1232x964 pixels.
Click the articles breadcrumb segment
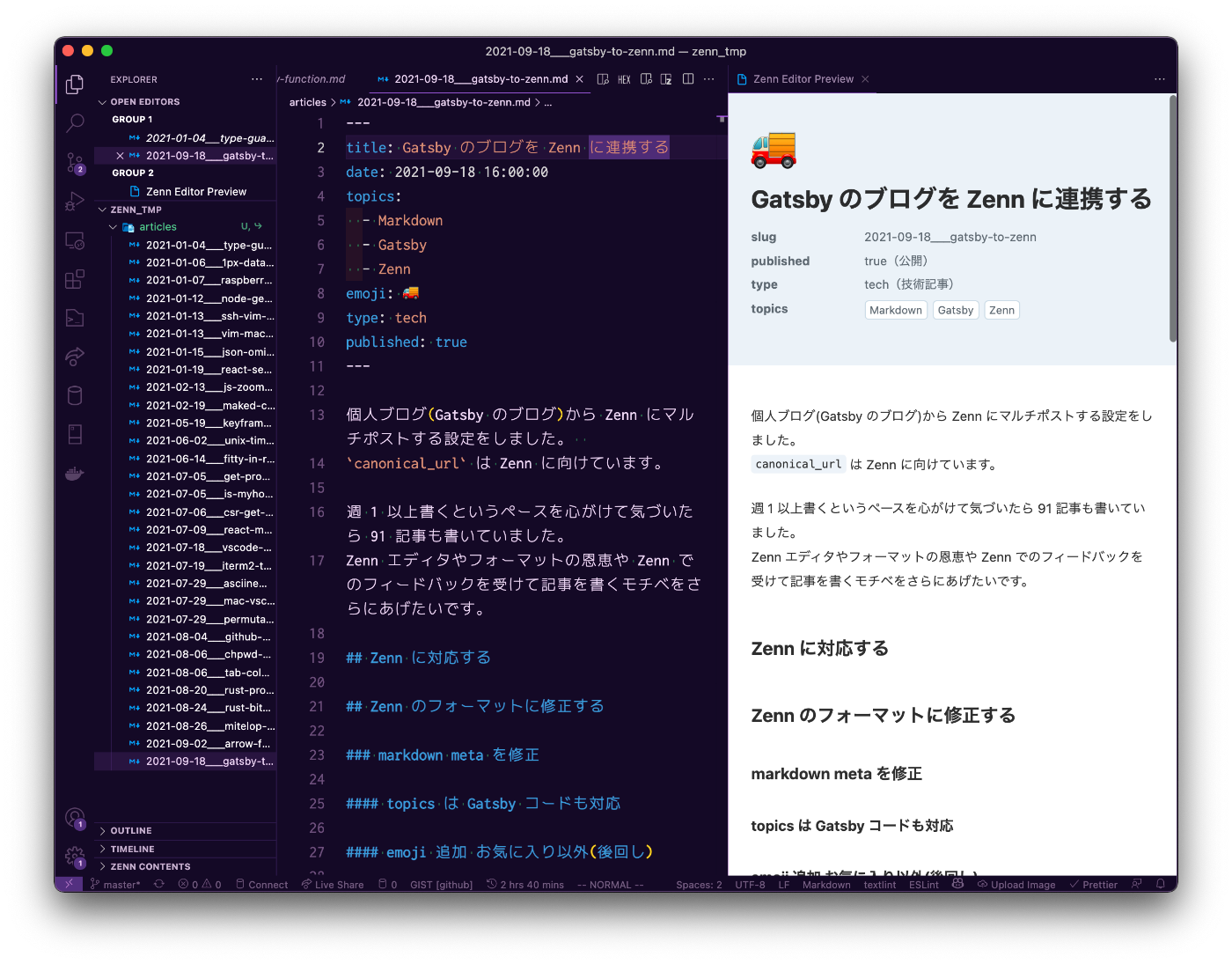click(x=307, y=103)
